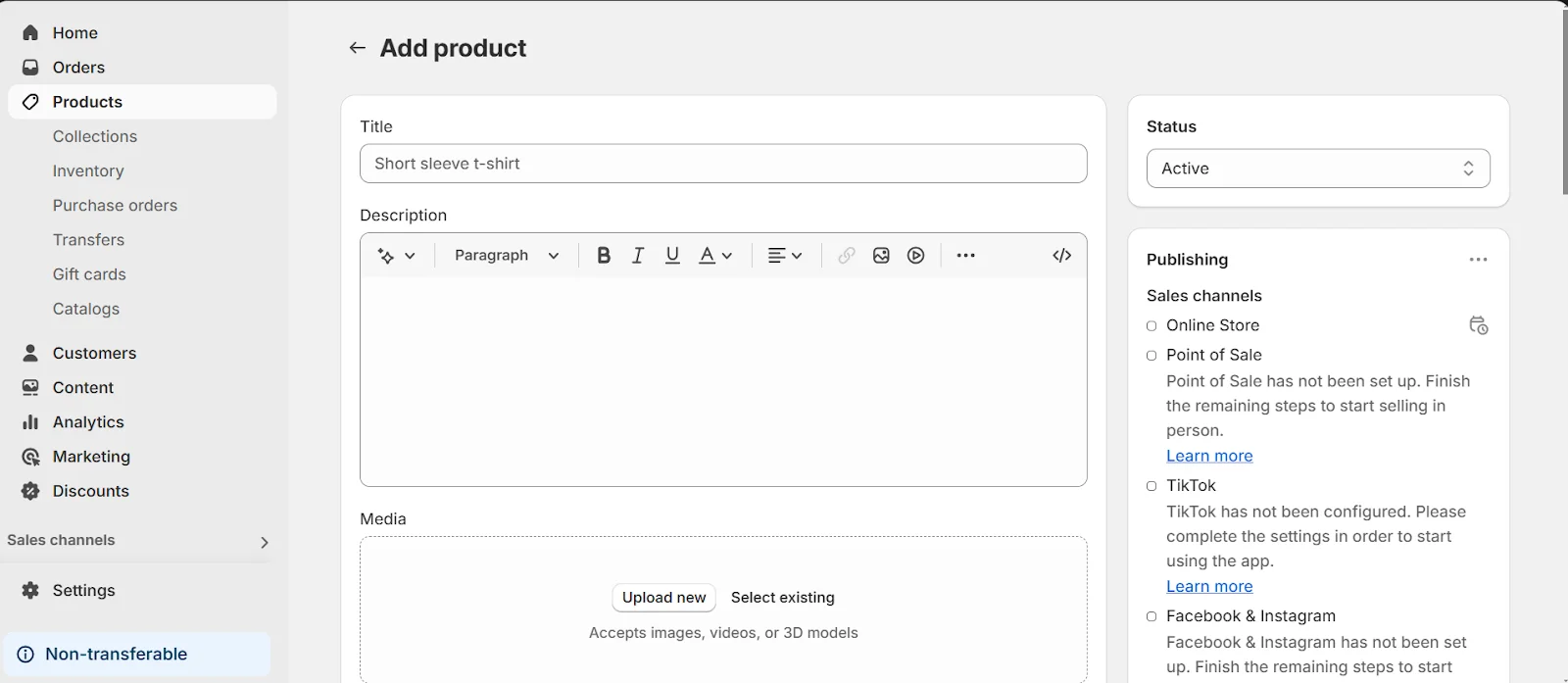Image resolution: width=1568 pixels, height=683 pixels.
Task: Click the schedule availability calendar icon
Action: pos(1478,325)
